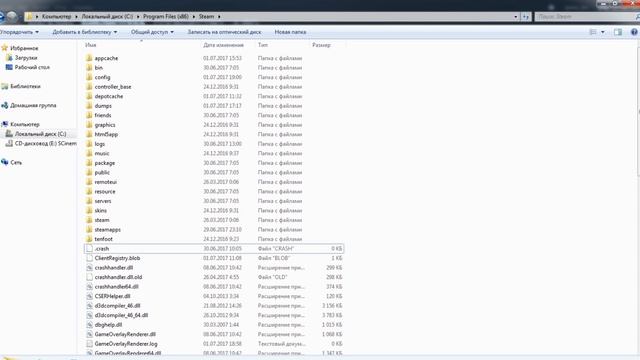Select the controller_base folder icon

pyautogui.click(x=89, y=87)
